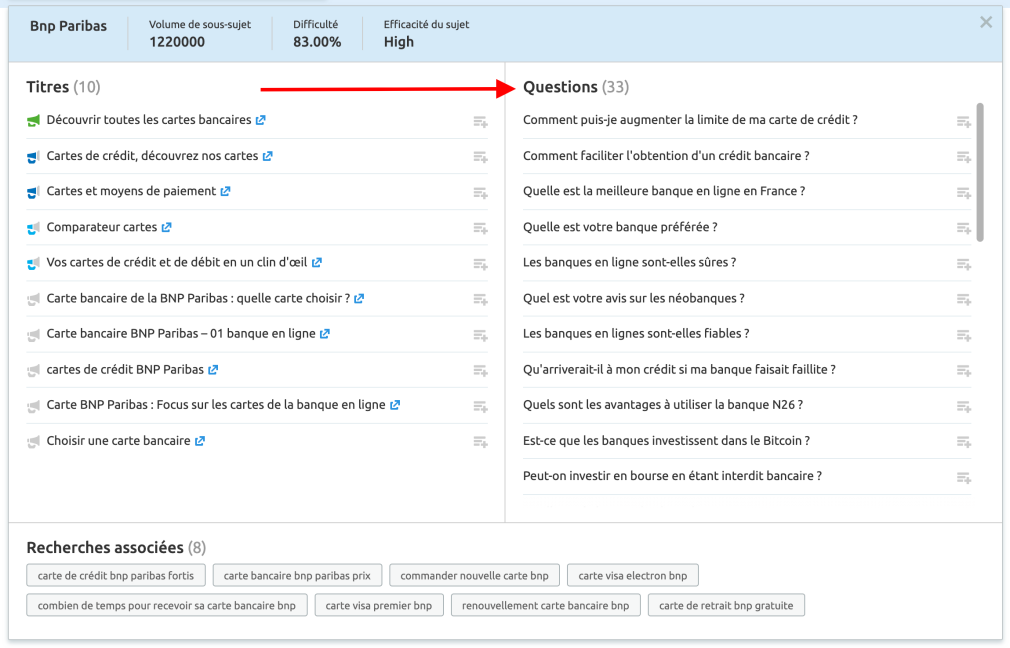
Task: Select question 'Quel est votre avis sur les néobanques ?'
Action: (634, 299)
